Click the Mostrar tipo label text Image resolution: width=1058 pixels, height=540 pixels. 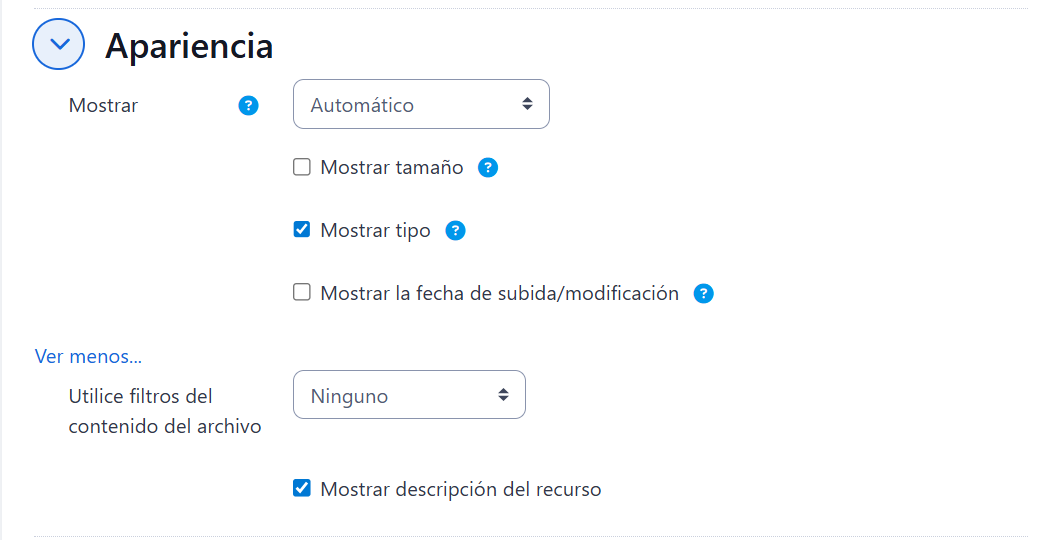[375, 231]
